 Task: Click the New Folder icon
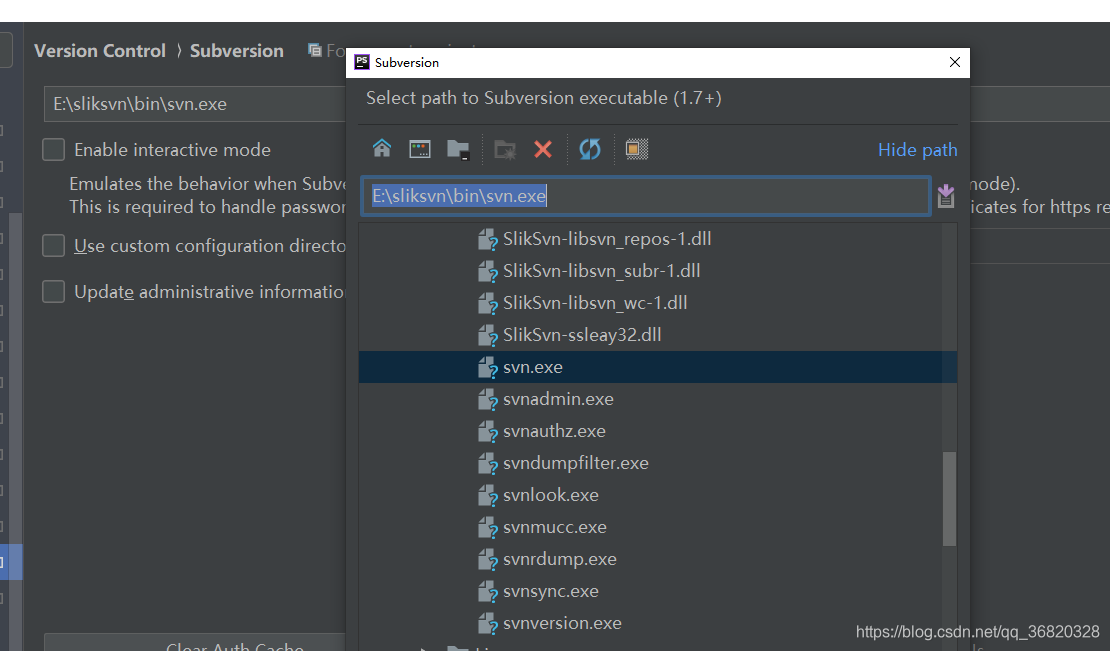(x=505, y=149)
